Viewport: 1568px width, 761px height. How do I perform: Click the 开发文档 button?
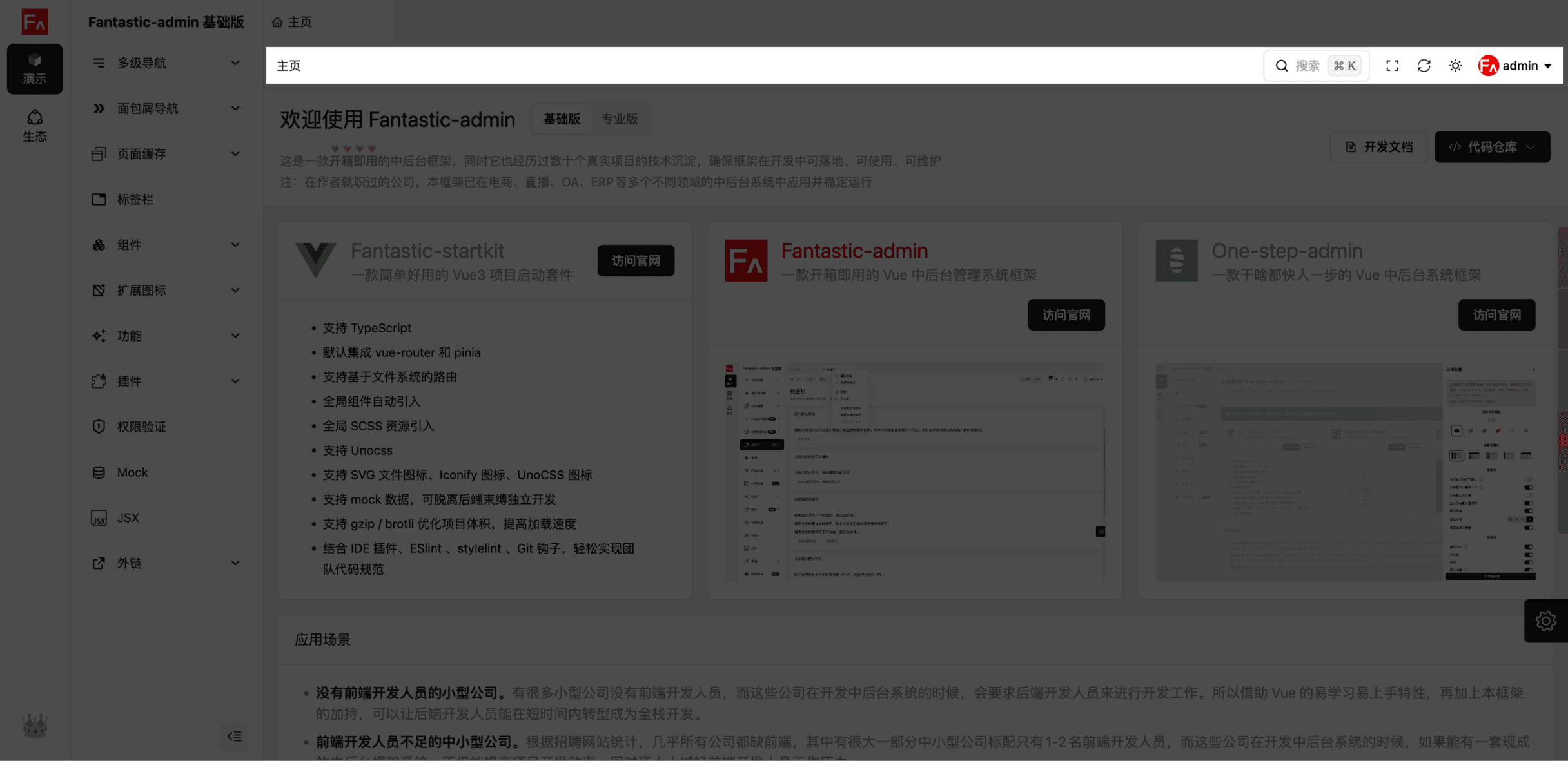pyautogui.click(x=1378, y=147)
